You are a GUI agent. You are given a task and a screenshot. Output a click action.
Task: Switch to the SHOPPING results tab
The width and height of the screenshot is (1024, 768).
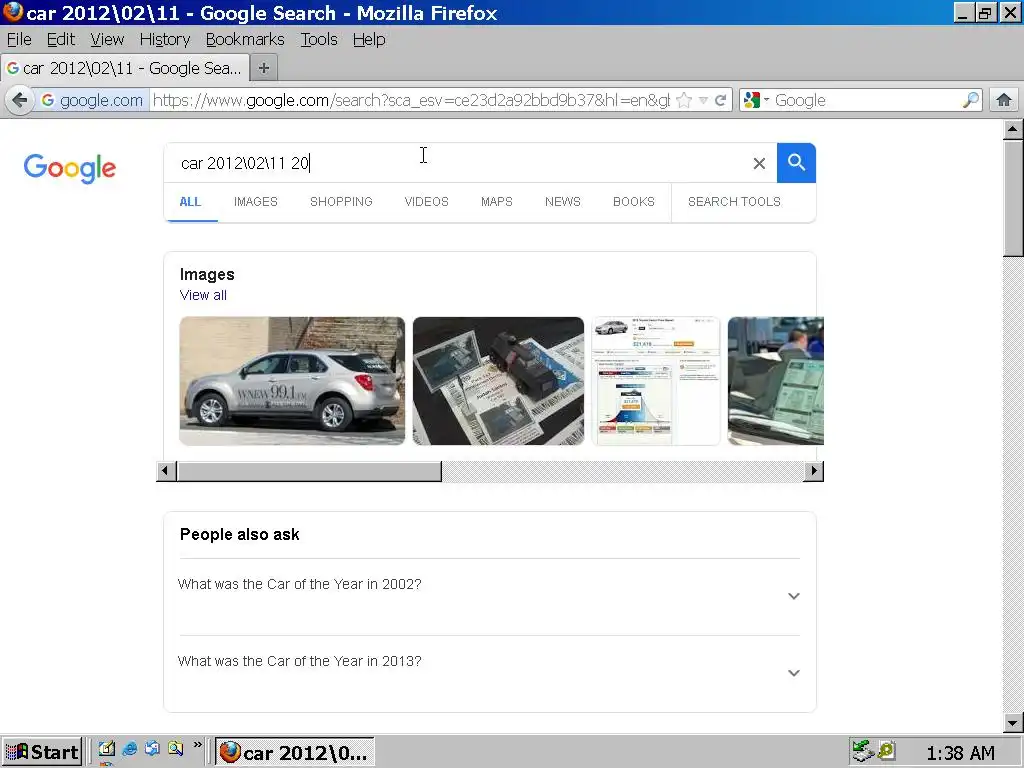pos(341,202)
